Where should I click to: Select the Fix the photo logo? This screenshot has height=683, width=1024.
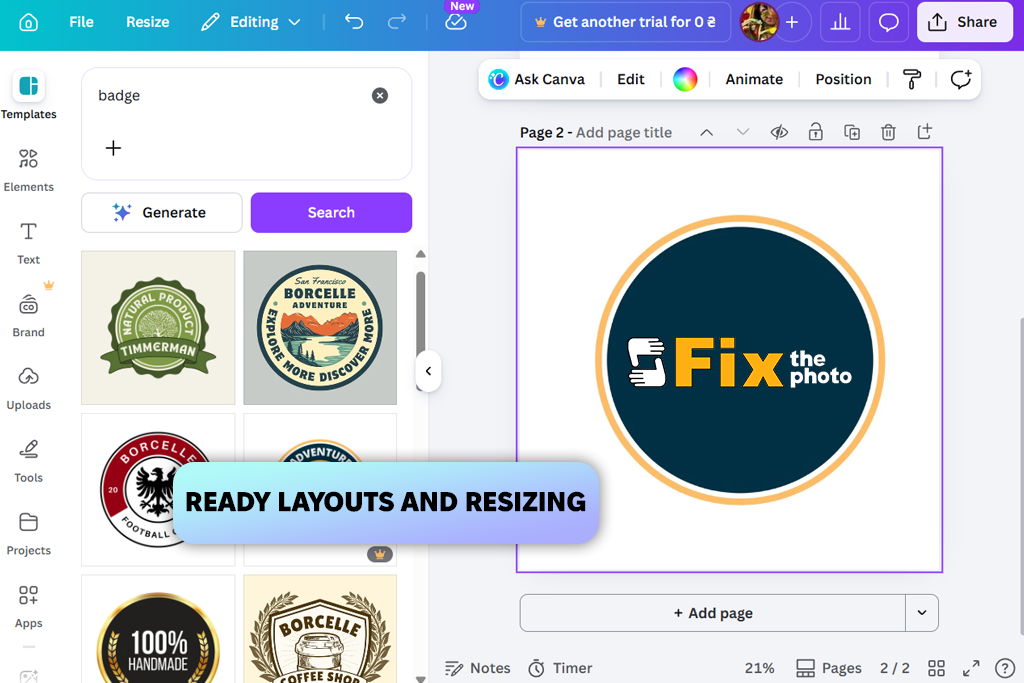(740, 361)
